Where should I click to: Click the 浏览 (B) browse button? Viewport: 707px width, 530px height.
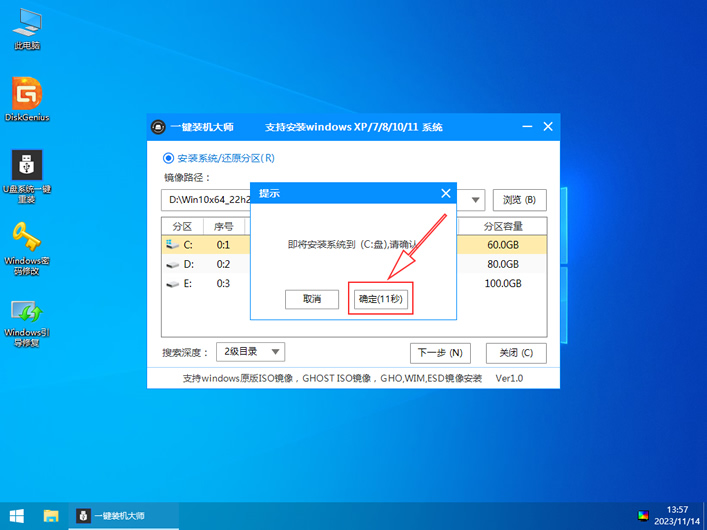tap(519, 200)
